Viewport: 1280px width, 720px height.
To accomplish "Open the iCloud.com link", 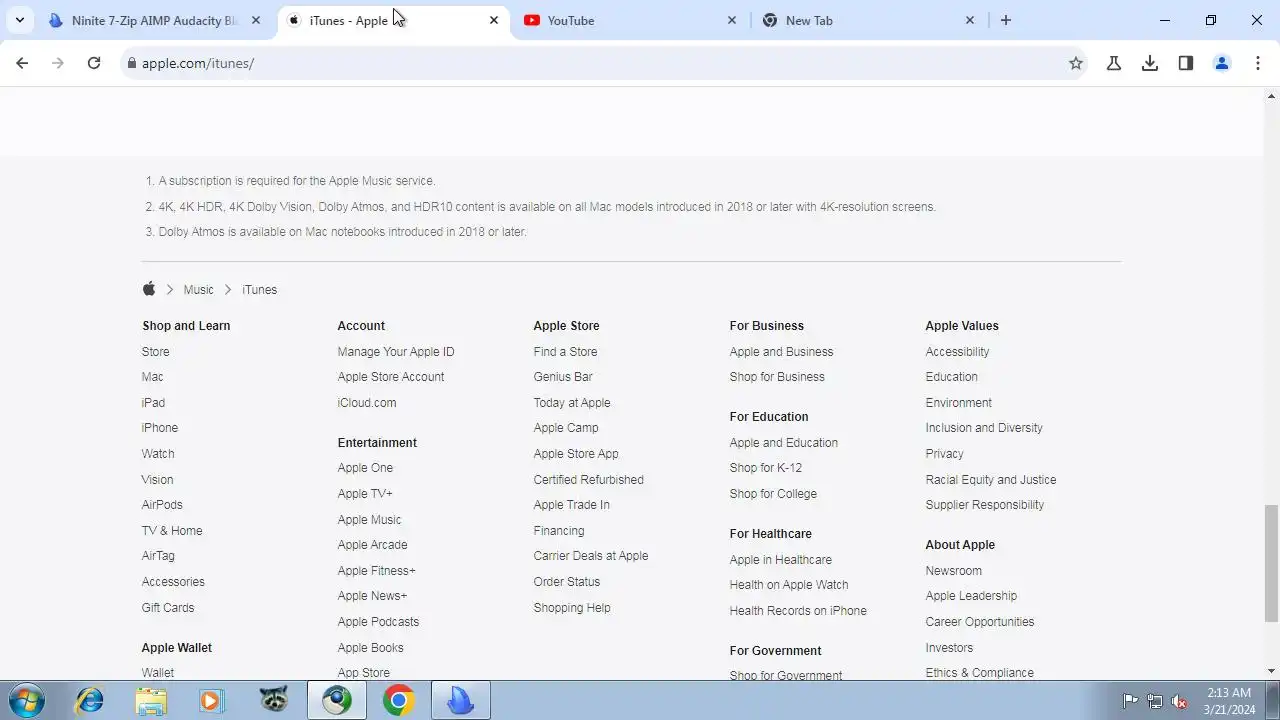I will [367, 403].
